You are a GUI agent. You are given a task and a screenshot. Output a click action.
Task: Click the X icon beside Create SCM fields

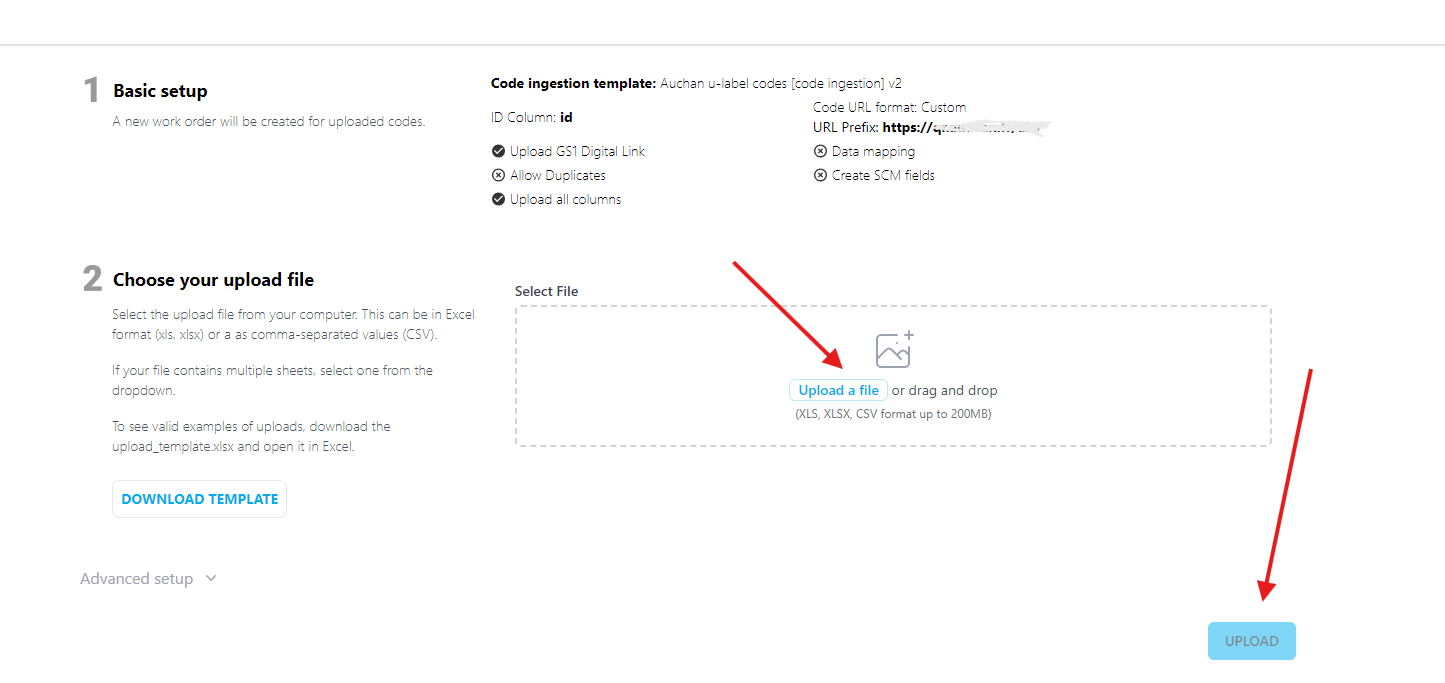pyautogui.click(x=820, y=176)
